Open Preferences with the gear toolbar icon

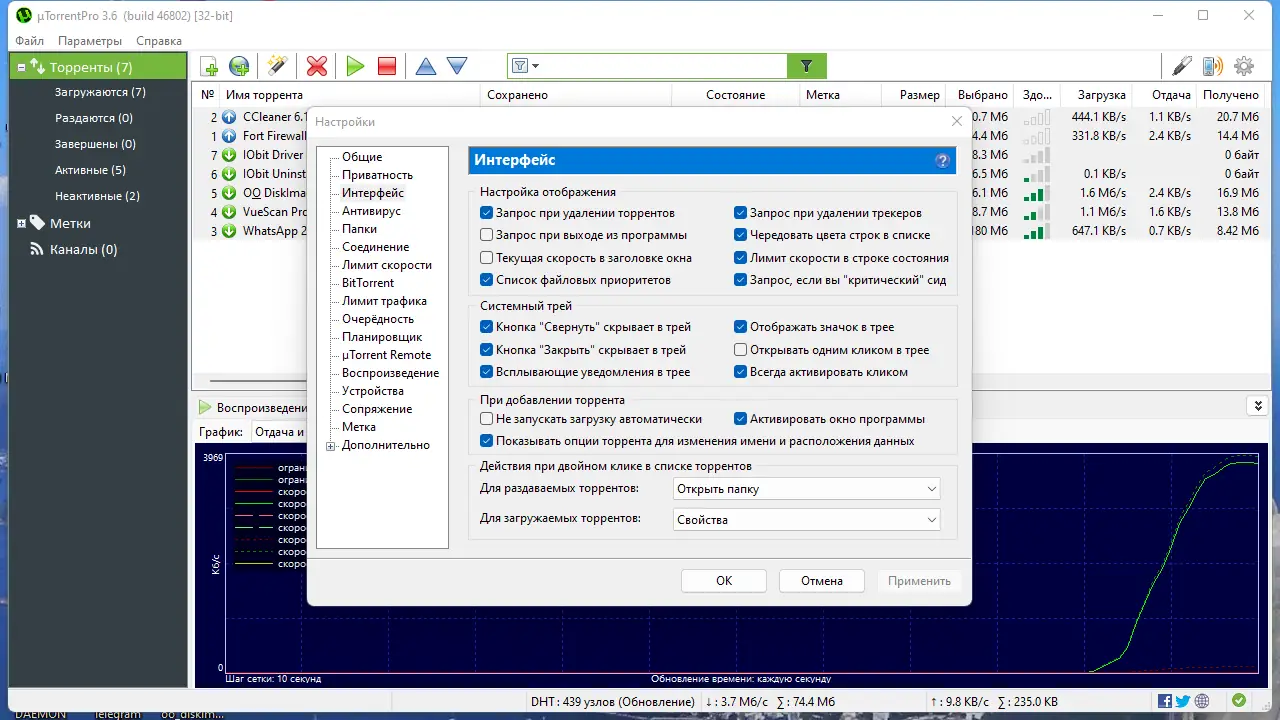point(1244,67)
